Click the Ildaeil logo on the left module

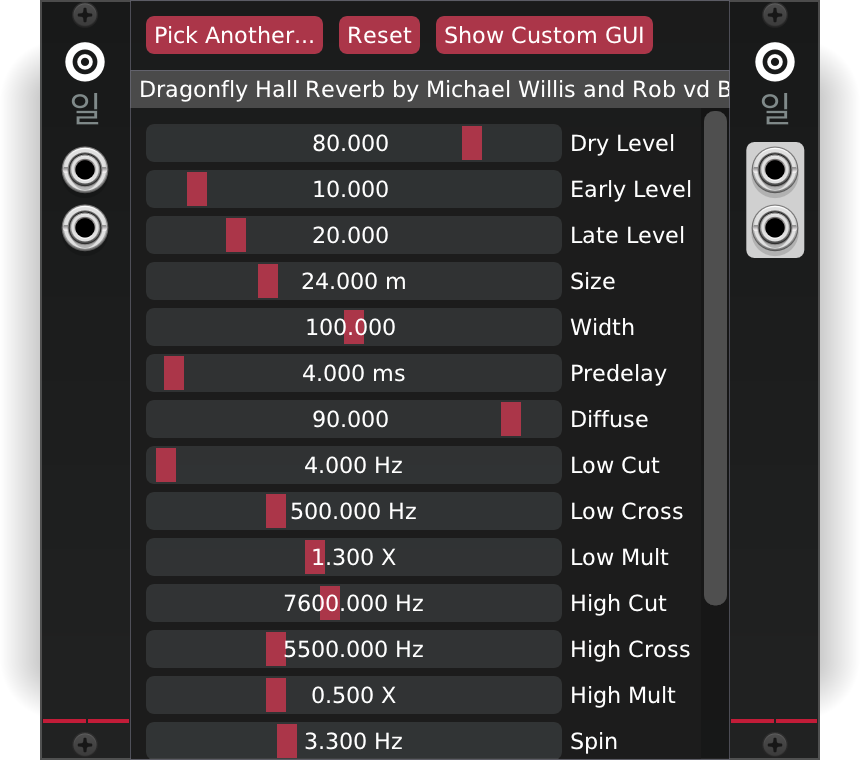(85, 61)
